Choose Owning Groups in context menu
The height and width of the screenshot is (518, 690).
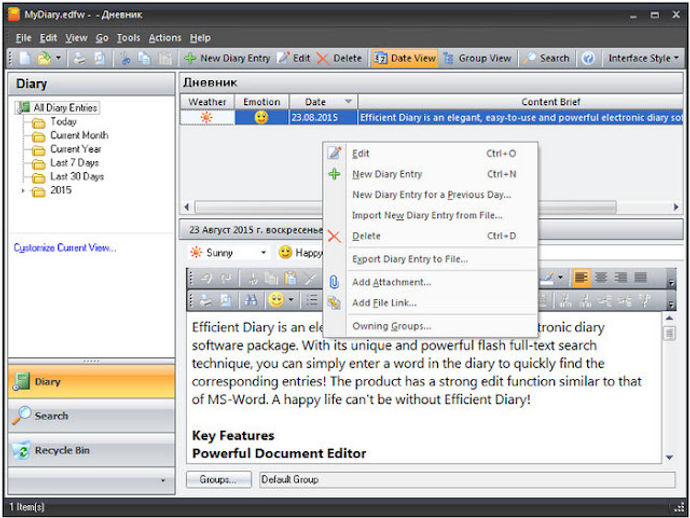click(431, 326)
